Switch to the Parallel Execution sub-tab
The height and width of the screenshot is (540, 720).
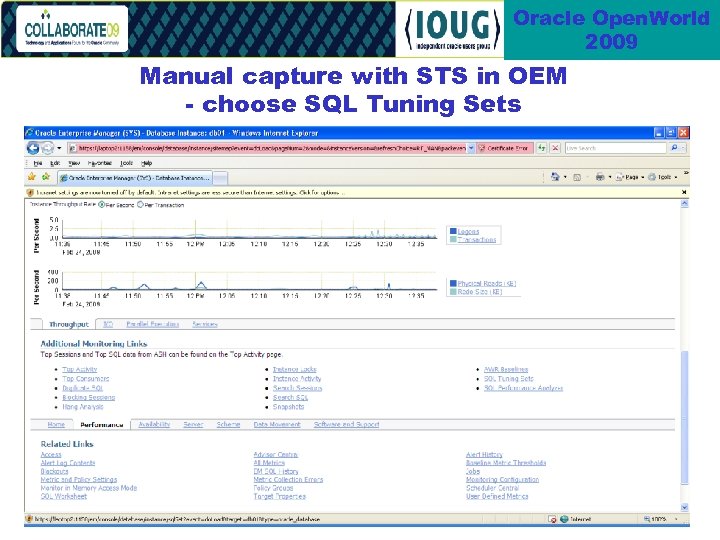[152, 324]
